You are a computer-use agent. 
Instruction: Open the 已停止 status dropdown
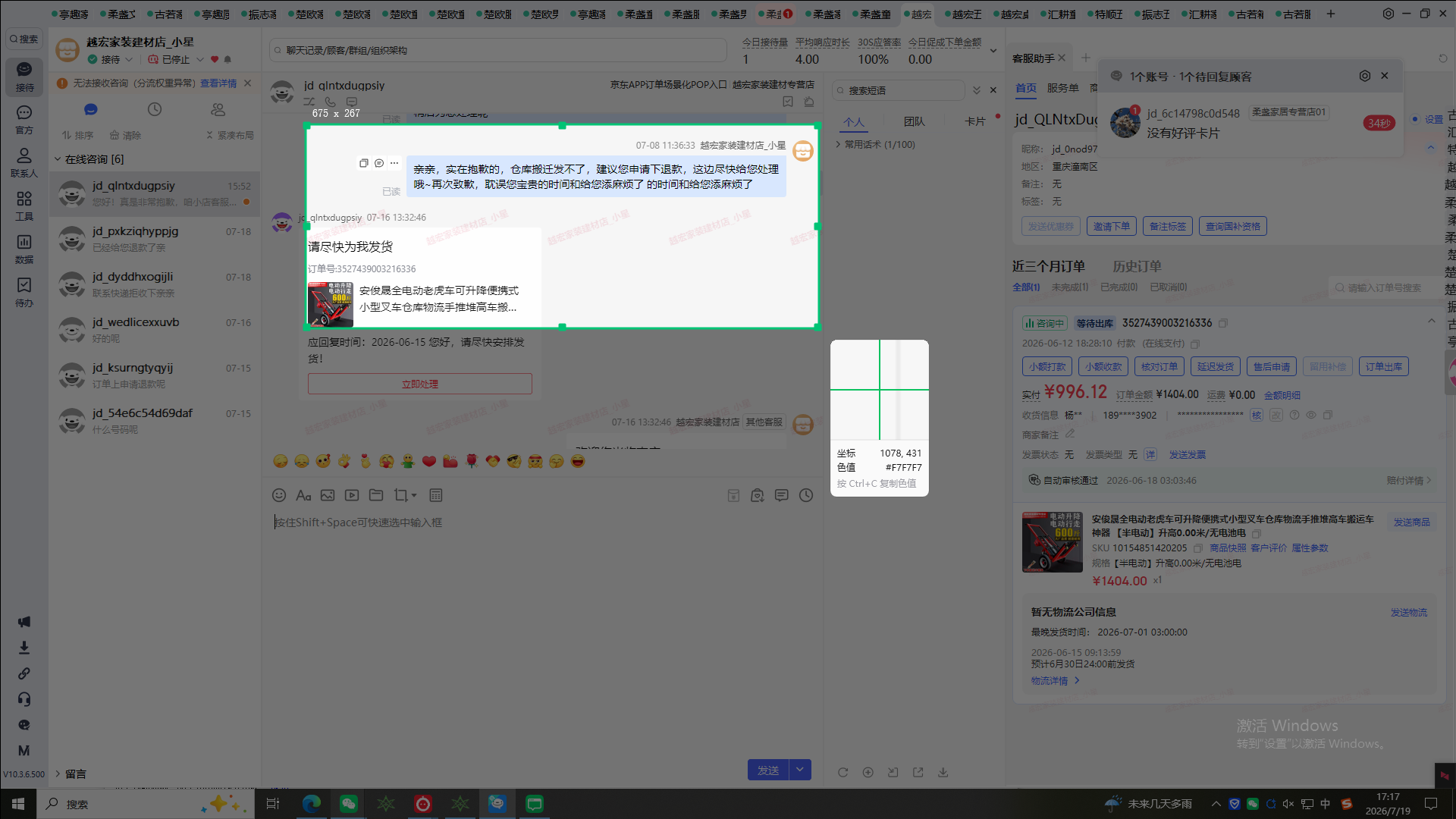200,59
